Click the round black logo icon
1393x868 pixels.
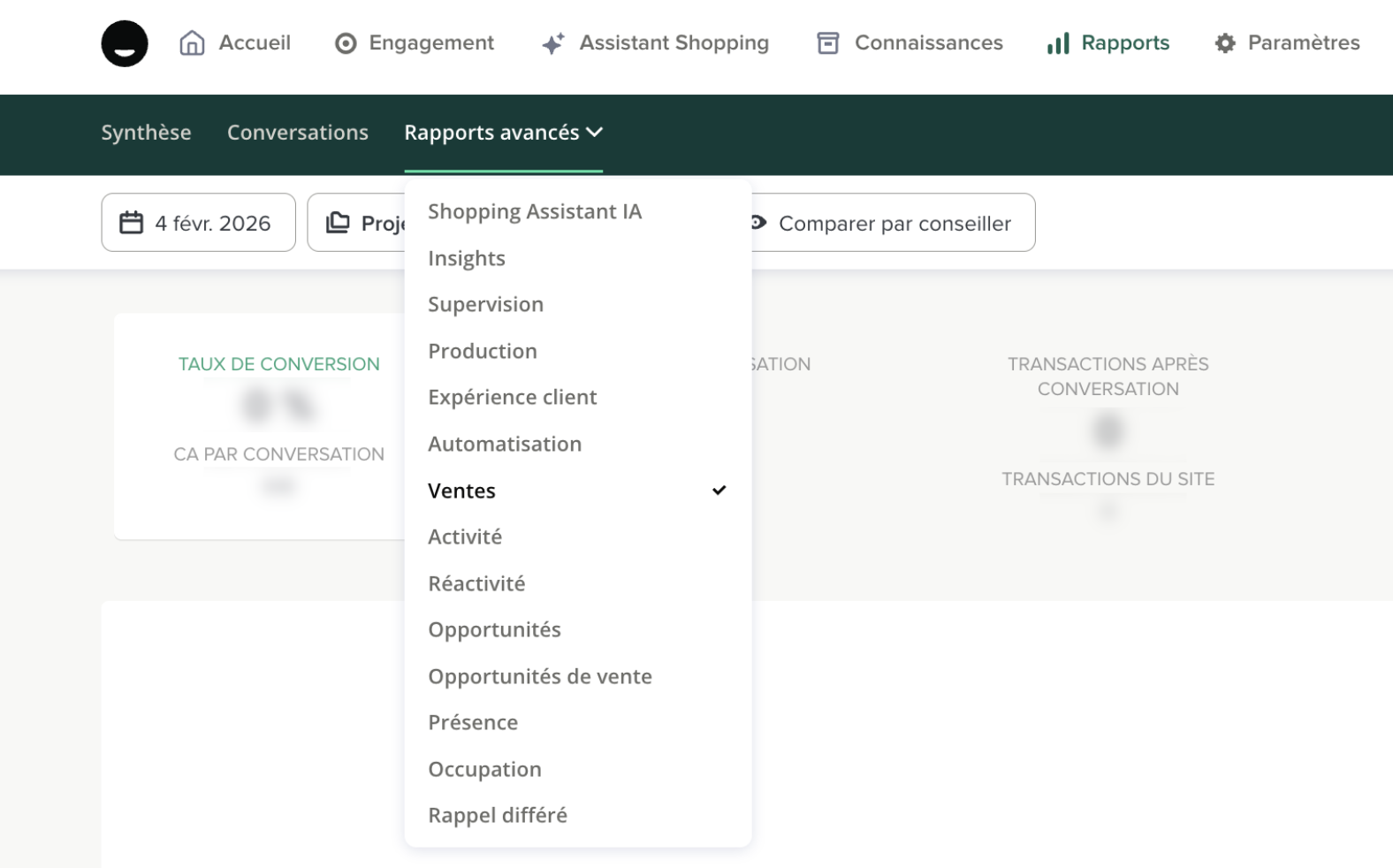pos(125,43)
